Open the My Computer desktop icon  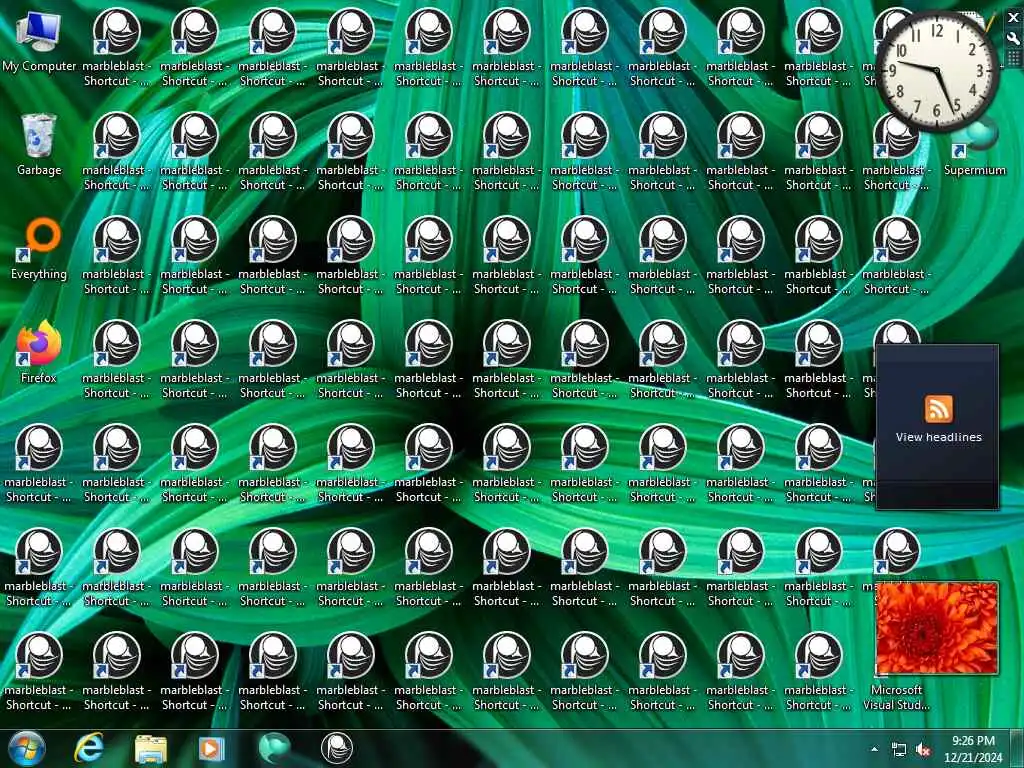pos(39,40)
